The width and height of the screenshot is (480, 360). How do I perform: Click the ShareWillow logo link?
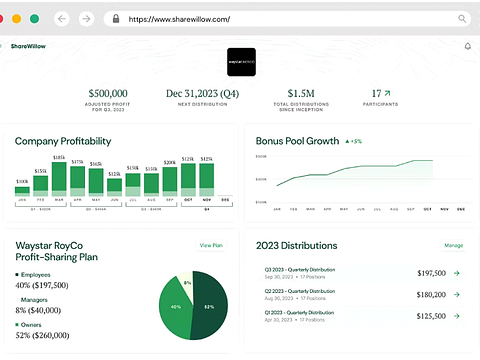pyautogui.click(x=28, y=46)
